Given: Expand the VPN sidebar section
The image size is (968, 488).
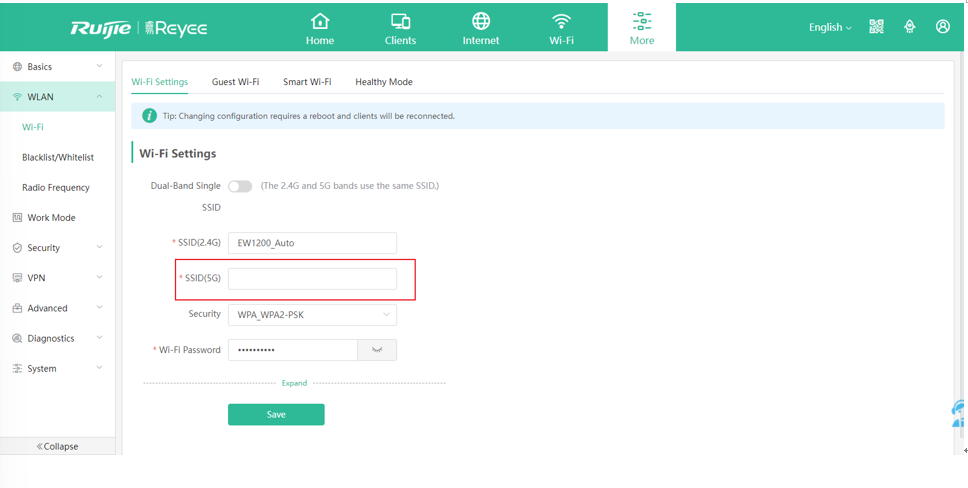Looking at the screenshot, I should click(57, 278).
